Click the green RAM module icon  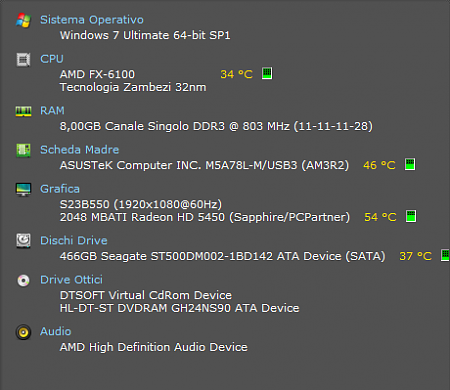tap(23, 111)
